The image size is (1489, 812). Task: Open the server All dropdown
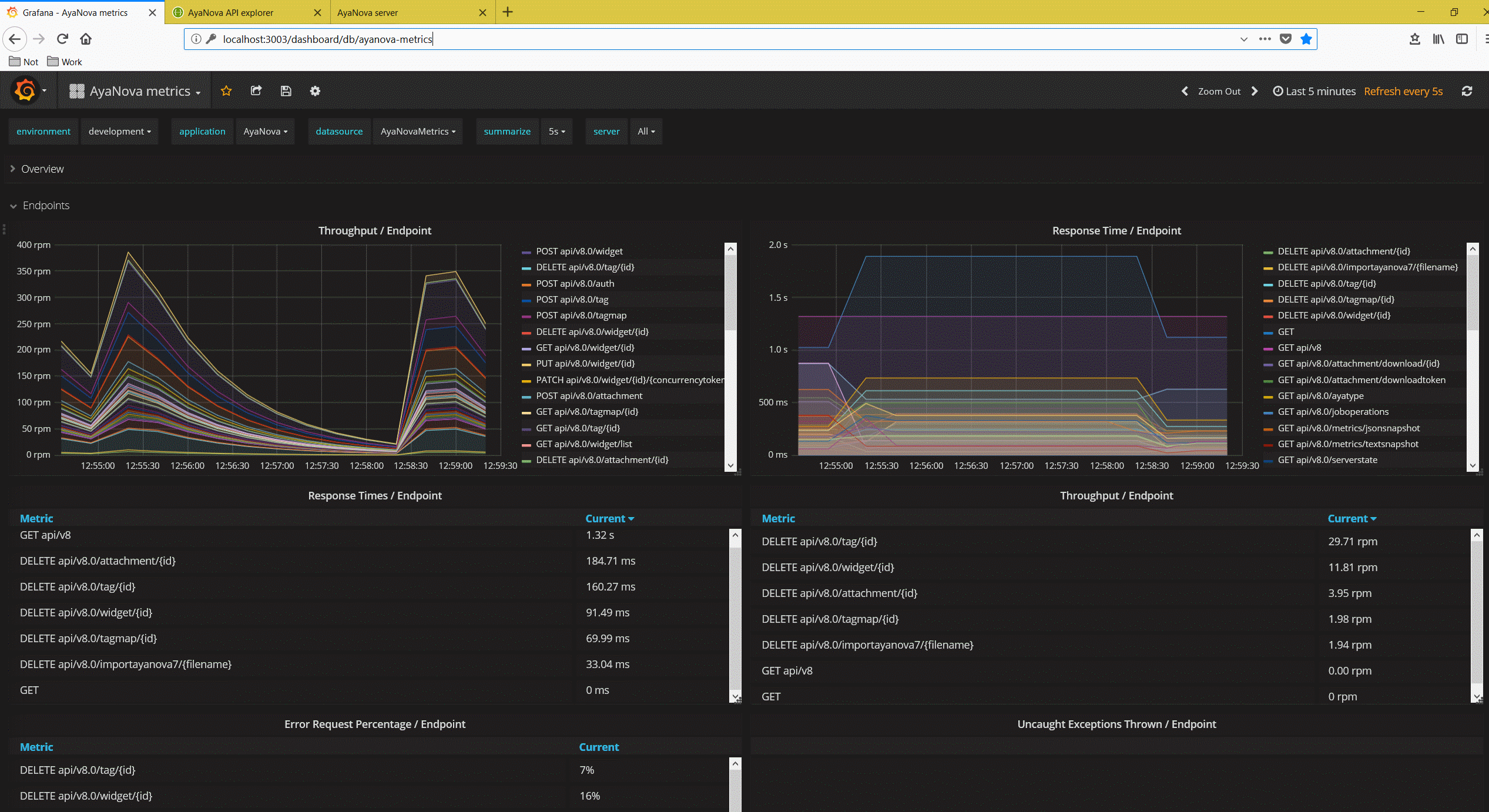click(646, 131)
